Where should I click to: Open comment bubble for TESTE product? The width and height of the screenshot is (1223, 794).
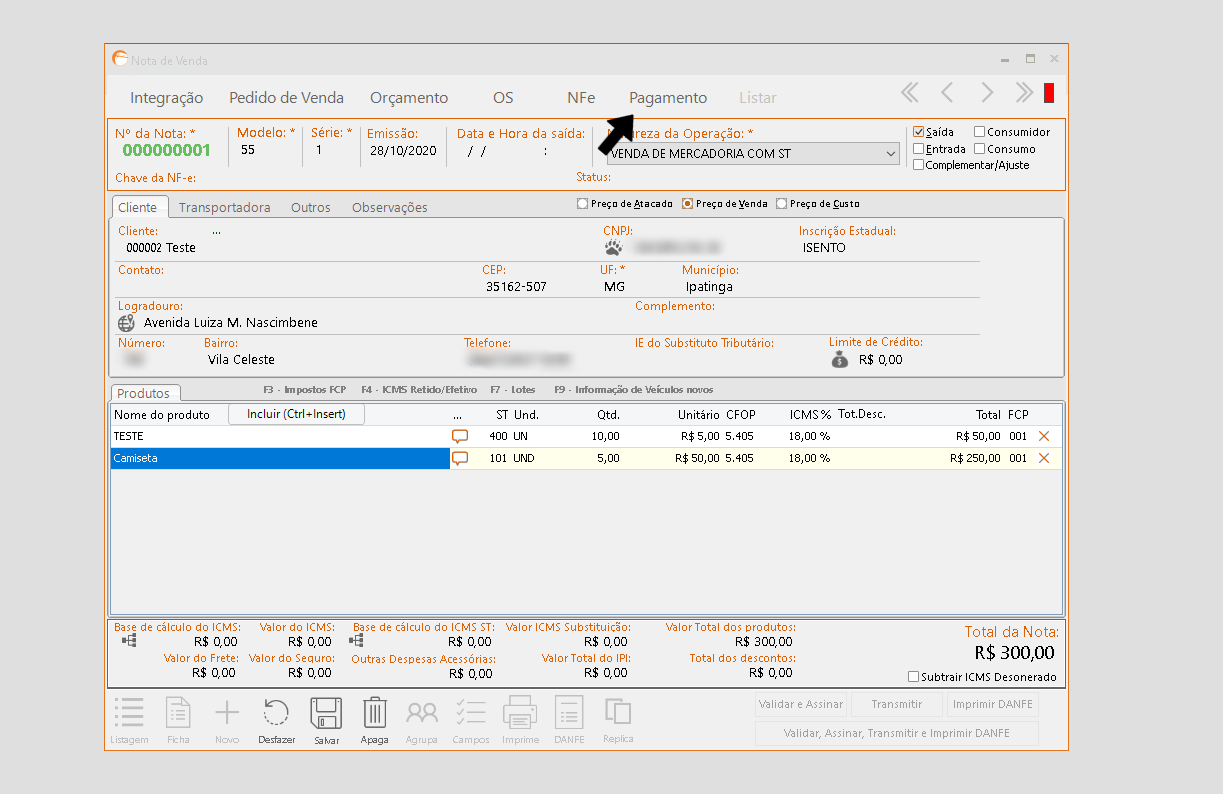coord(460,437)
